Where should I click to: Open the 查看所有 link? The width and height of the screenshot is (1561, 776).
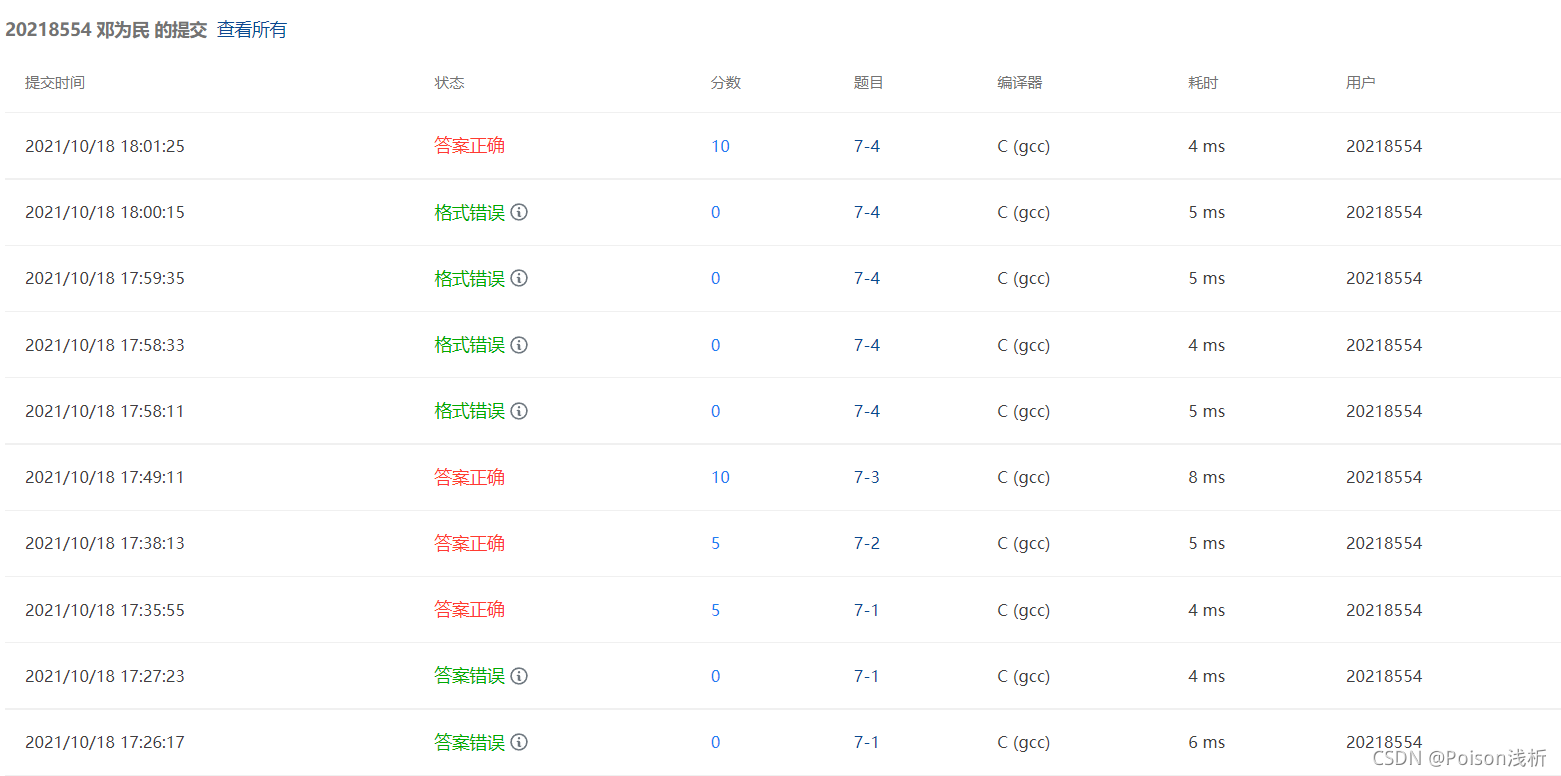pyautogui.click(x=252, y=30)
